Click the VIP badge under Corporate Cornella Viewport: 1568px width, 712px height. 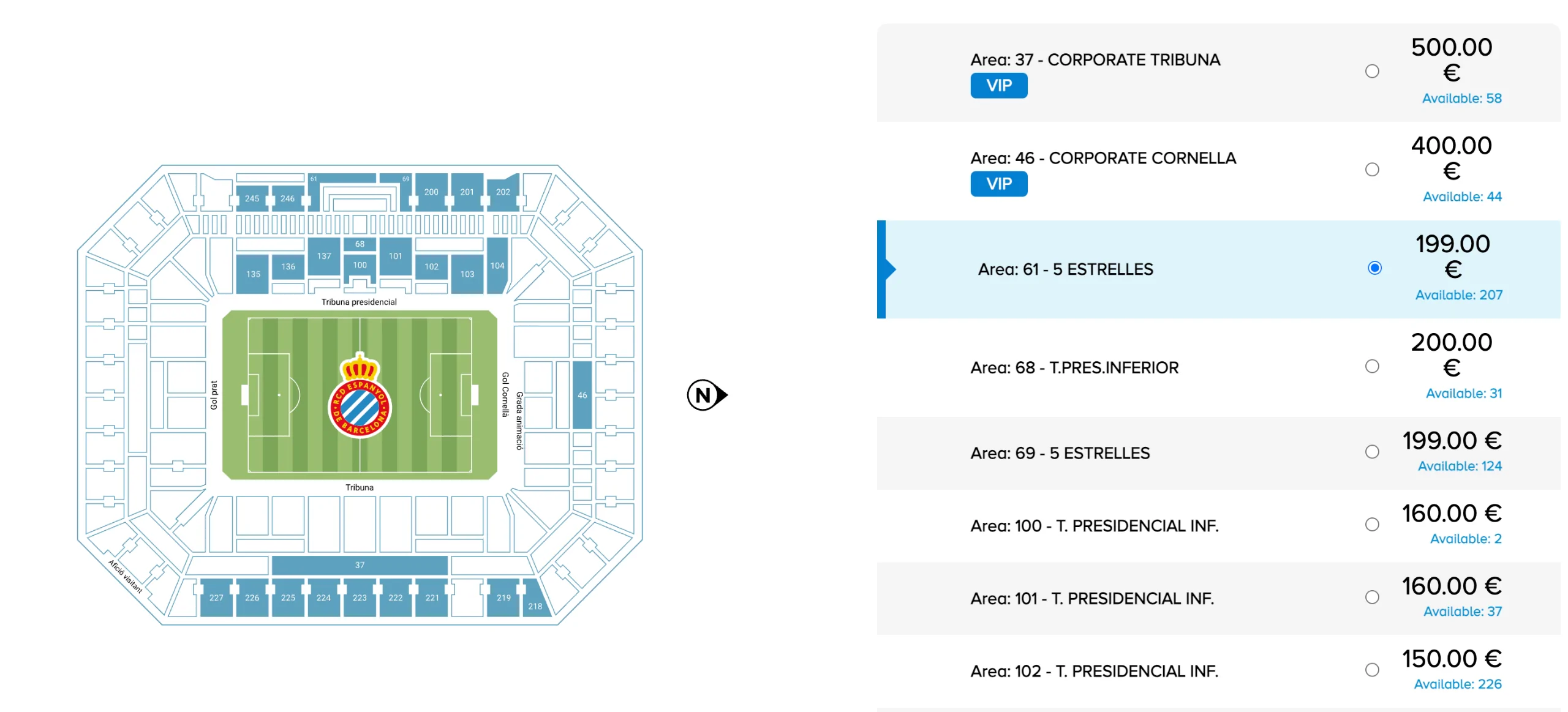coord(998,184)
